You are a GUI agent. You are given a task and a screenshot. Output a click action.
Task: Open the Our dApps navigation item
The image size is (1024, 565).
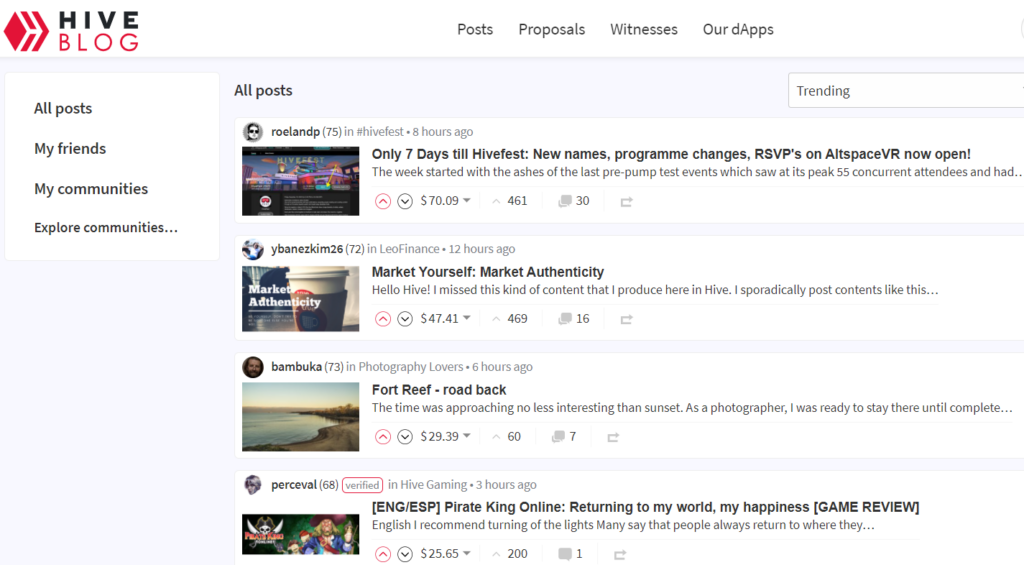click(x=738, y=29)
